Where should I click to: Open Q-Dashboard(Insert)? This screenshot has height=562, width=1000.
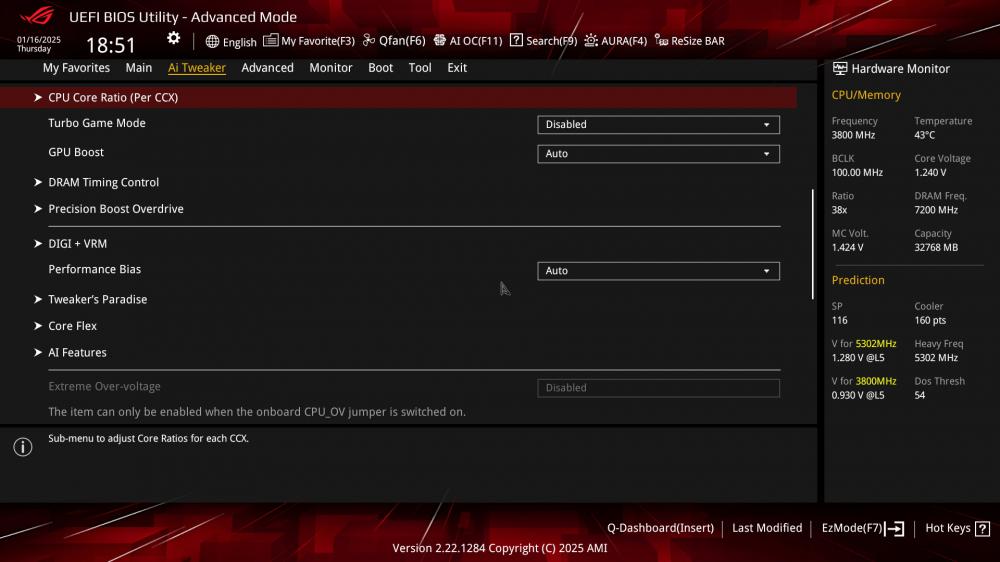(x=660, y=528)
